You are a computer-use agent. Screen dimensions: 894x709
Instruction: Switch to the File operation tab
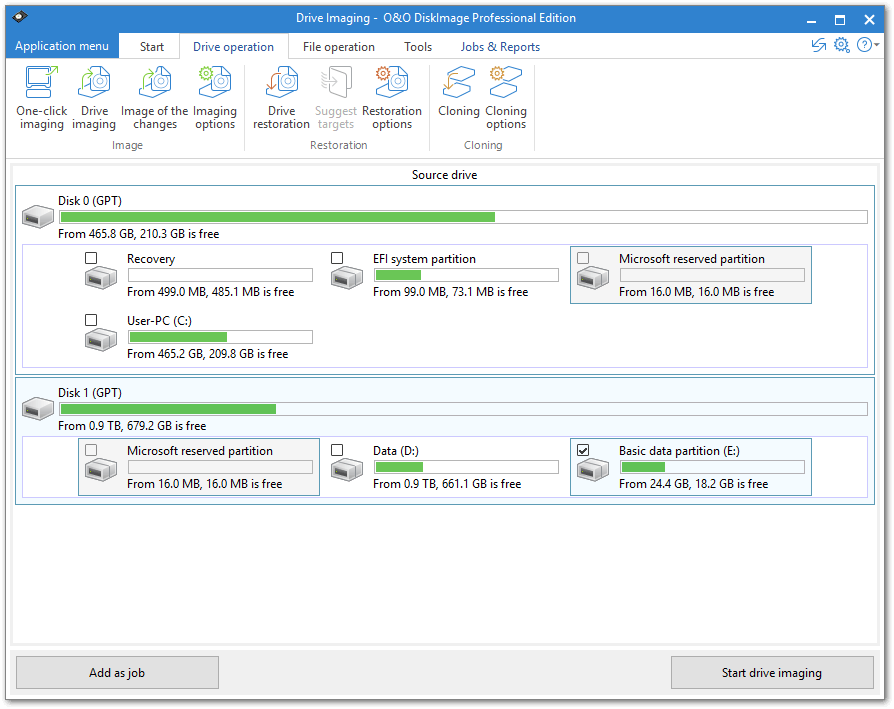point(339,47)
